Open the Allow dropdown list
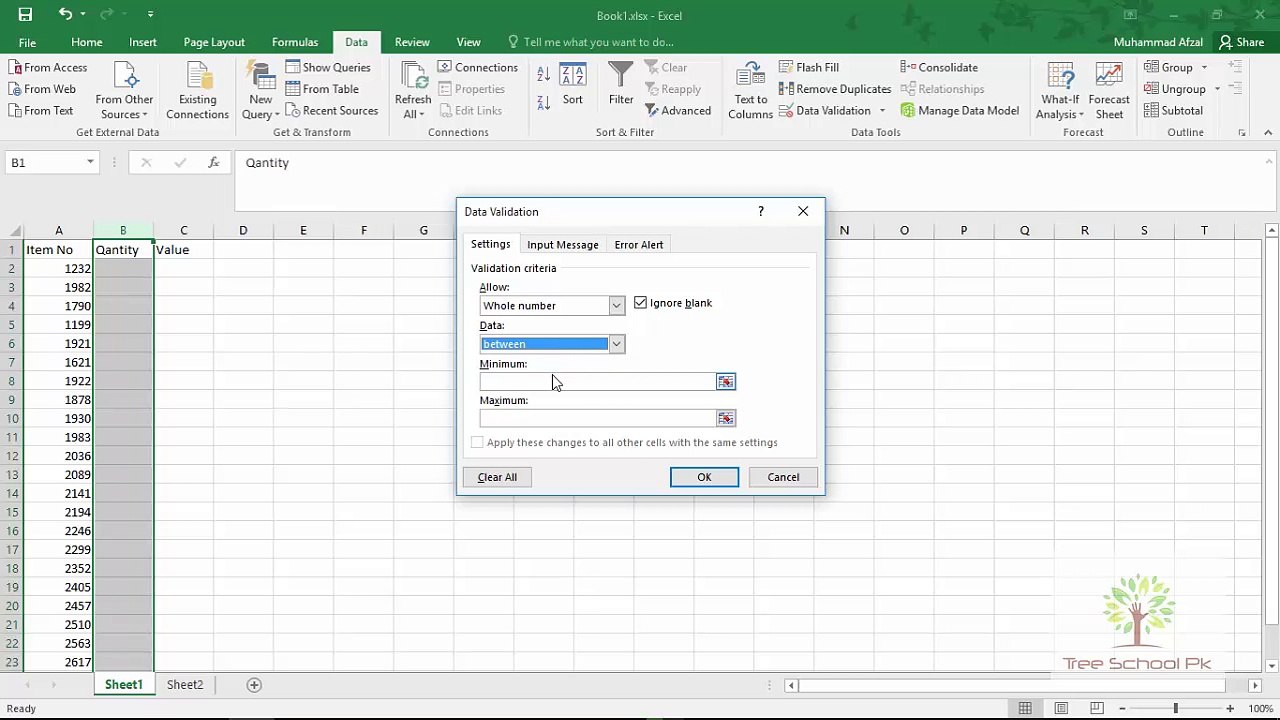Viewport: 1280px width, 720px height. (616, 306)
